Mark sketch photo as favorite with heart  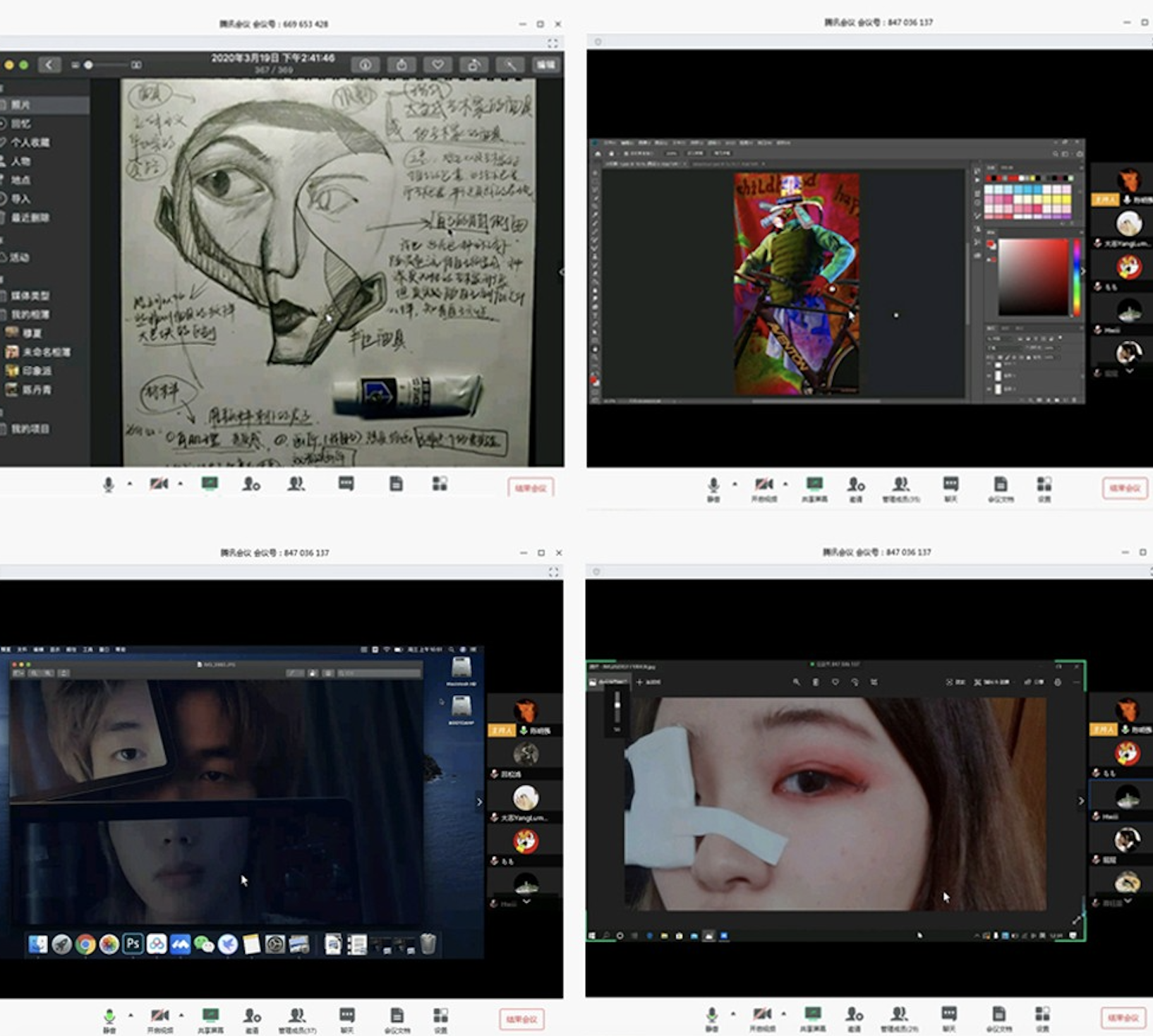pyautogui.click(x=437, y=65)
